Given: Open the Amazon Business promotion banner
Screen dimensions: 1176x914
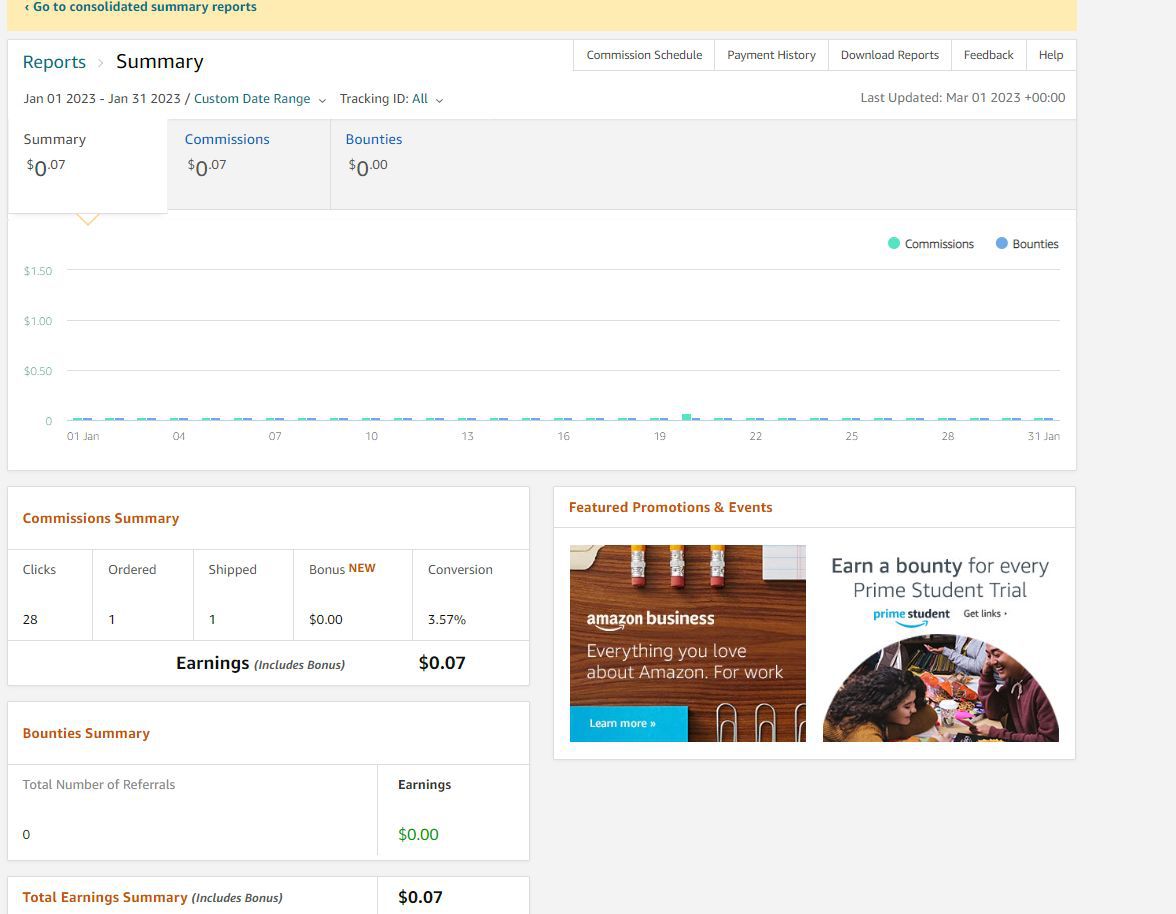Looking at the screenshot, I should point(688,643).
